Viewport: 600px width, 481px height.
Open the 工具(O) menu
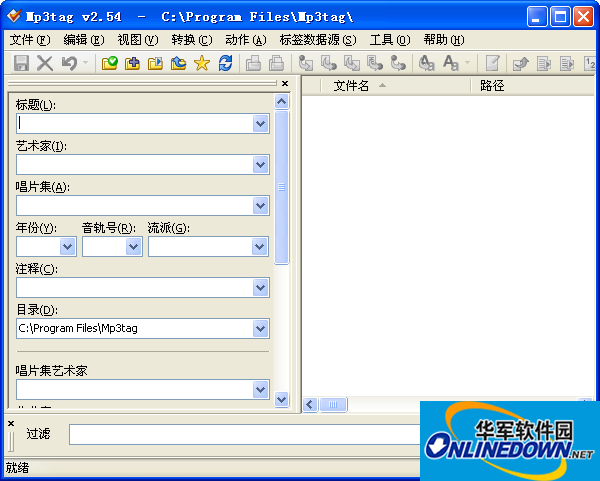pos(390,39)
